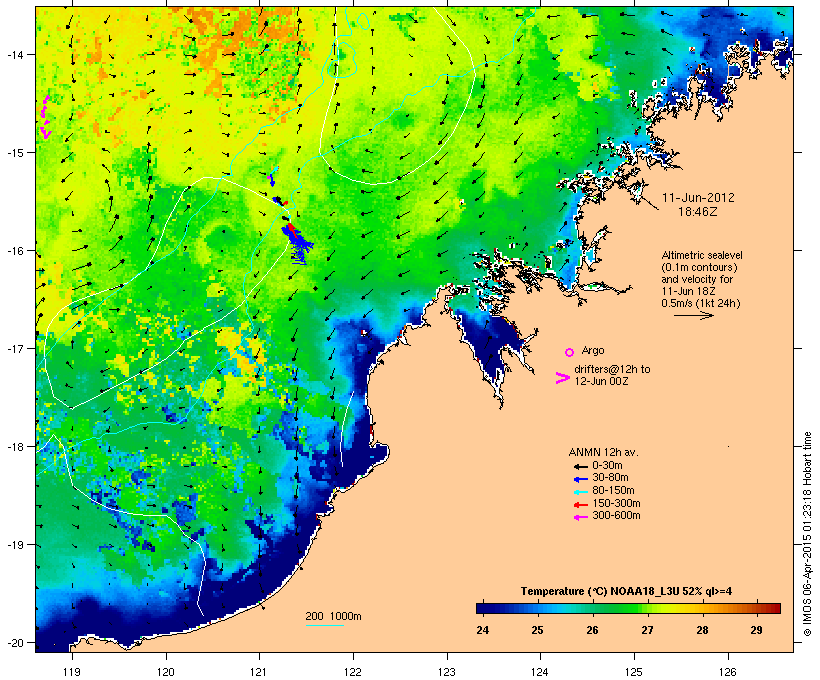Click the magenta drifter track at the map's western edge
The height and width of the screenshot is (680, 820).
point(45,117)
